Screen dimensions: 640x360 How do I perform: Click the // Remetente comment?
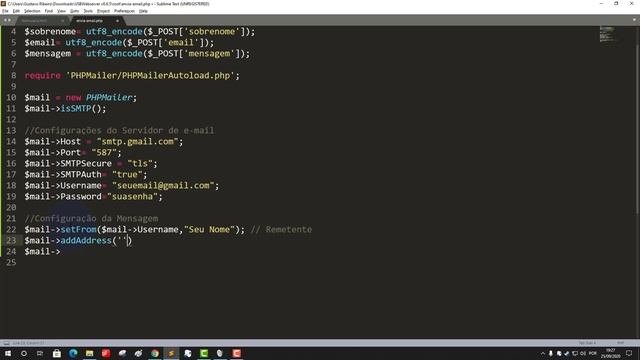(x=281, y=229)
